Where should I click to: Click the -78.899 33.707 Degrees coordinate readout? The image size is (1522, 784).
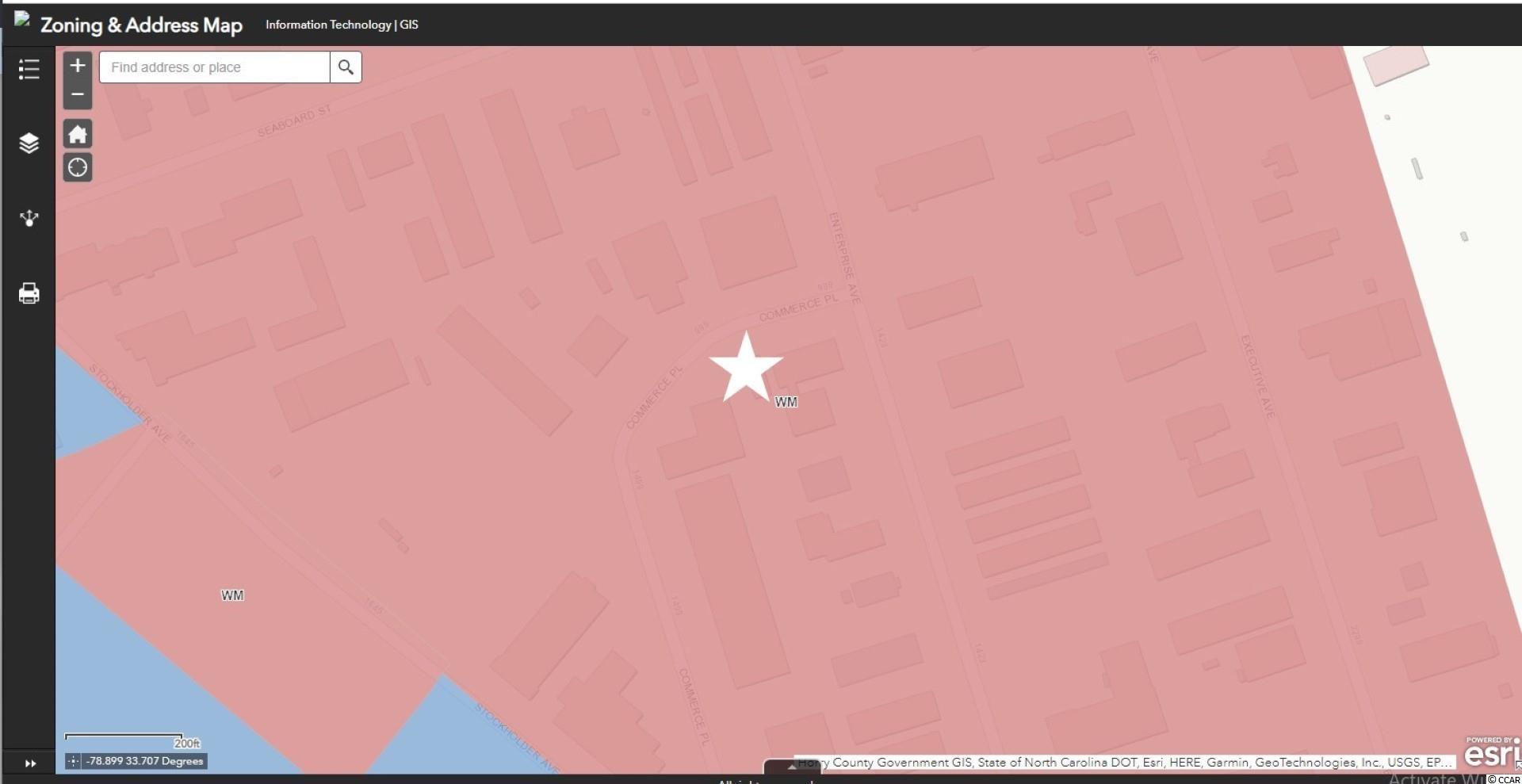(x=144, y=761)
